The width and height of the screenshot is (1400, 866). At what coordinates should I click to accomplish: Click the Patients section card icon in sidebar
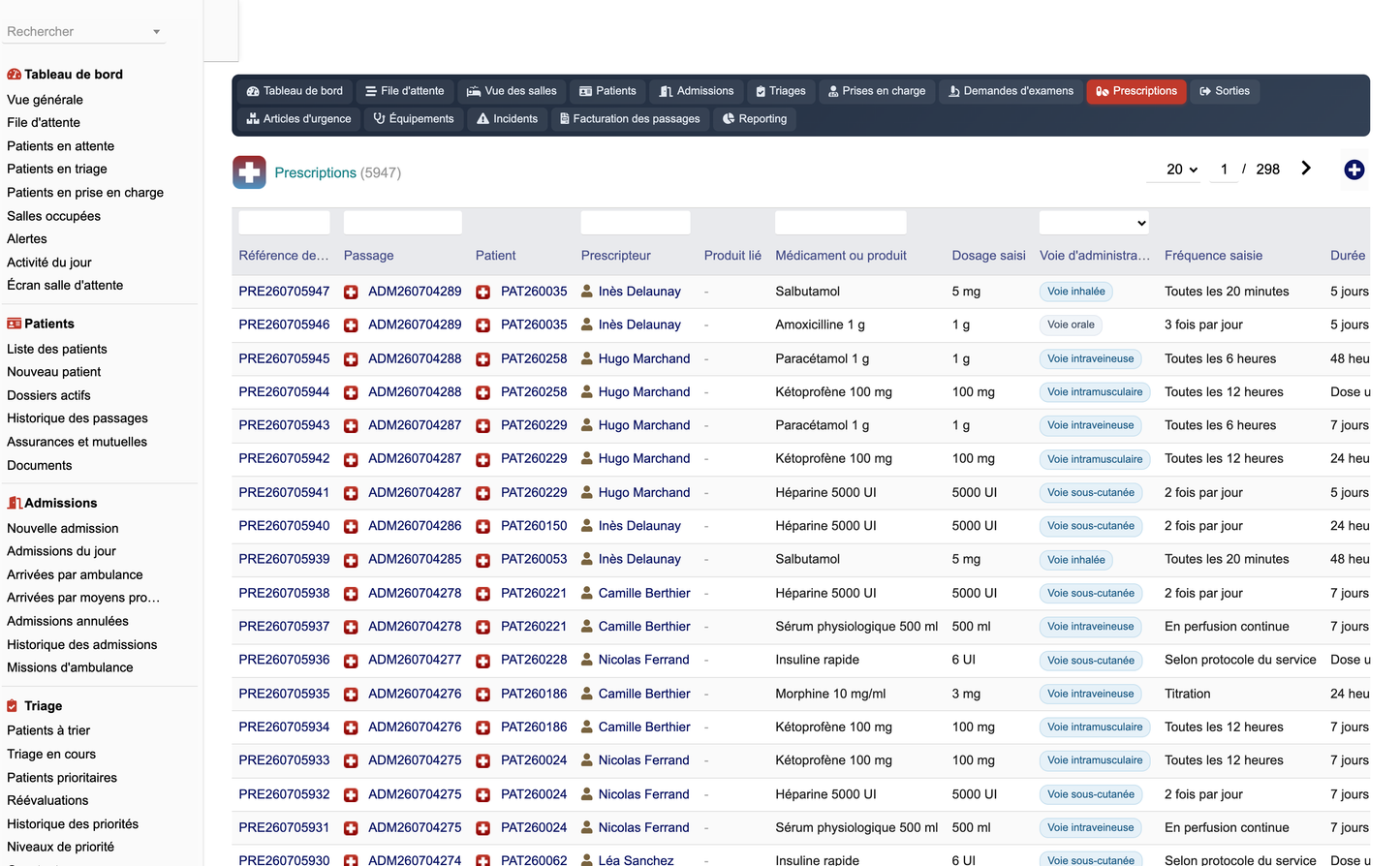click(x=14, y=324)
